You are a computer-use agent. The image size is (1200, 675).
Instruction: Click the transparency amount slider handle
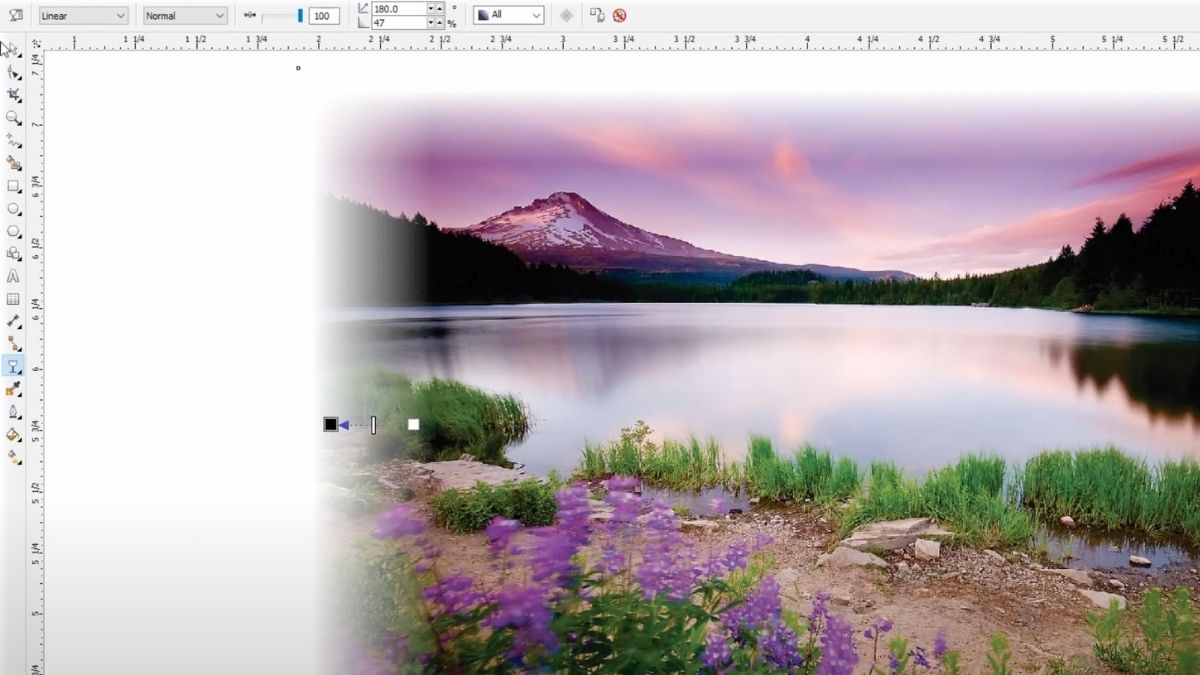pos(300,15)
